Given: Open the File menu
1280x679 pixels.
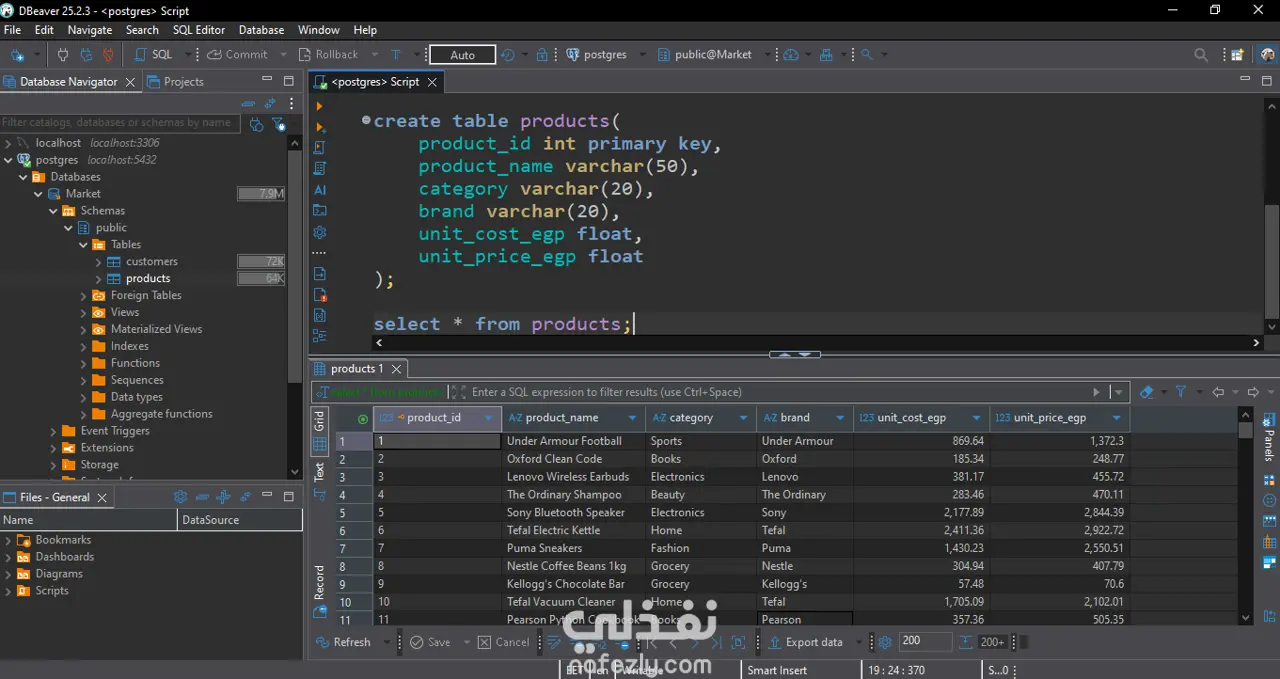Looking at the screenshot, I should coord(12,30).
